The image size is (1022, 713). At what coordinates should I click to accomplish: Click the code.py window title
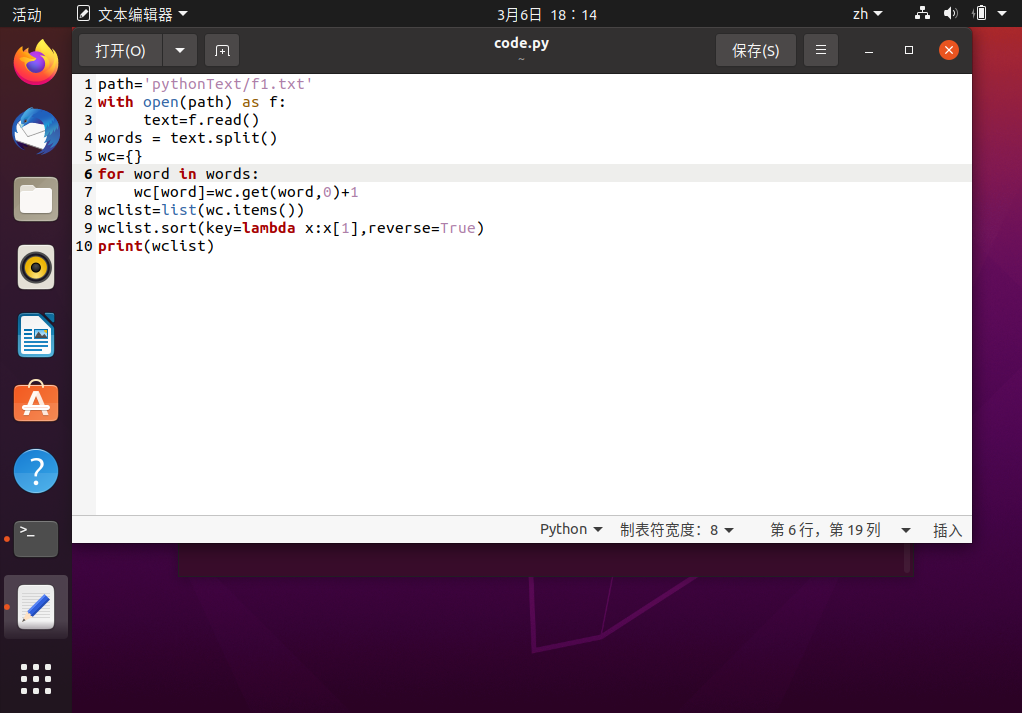[x=521, y=43]
